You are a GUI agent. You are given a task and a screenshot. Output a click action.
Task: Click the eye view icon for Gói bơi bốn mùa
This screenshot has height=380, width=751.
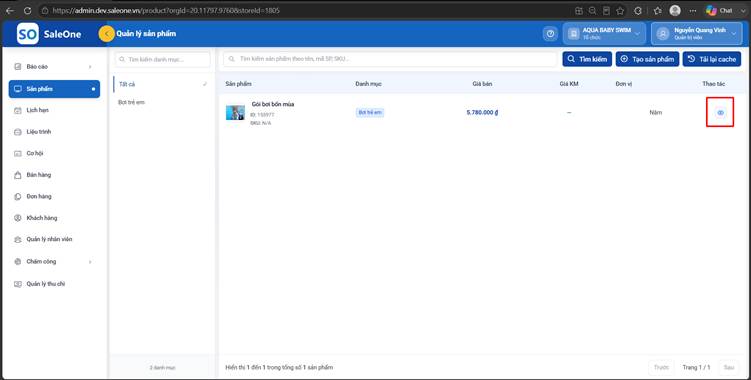coord(720,113)
